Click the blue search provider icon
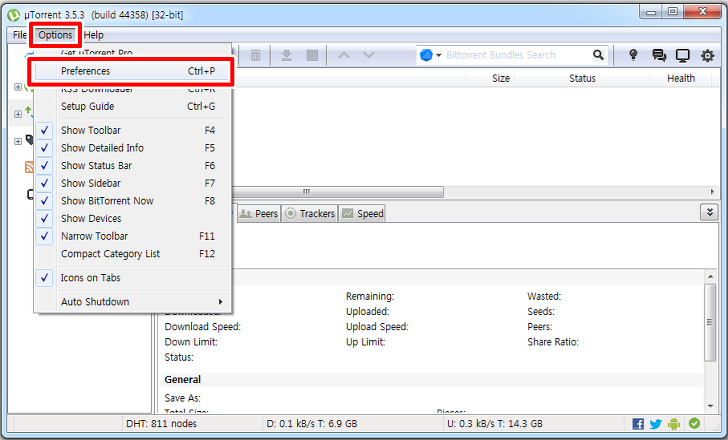Viewport: 728px width, 440px height. click(x=426, y=55)
